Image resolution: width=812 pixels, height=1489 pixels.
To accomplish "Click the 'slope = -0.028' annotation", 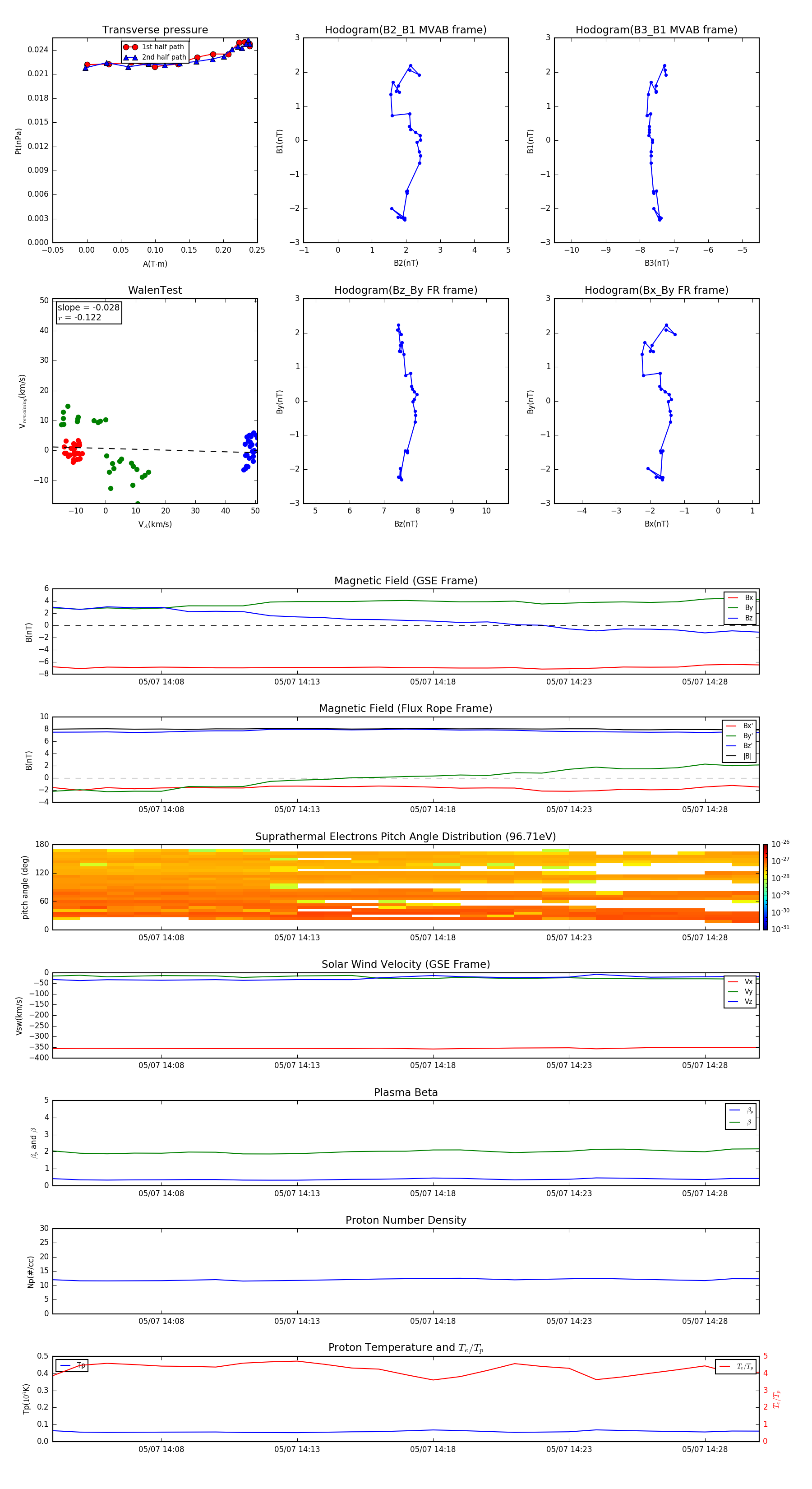I will coord(88,308).
